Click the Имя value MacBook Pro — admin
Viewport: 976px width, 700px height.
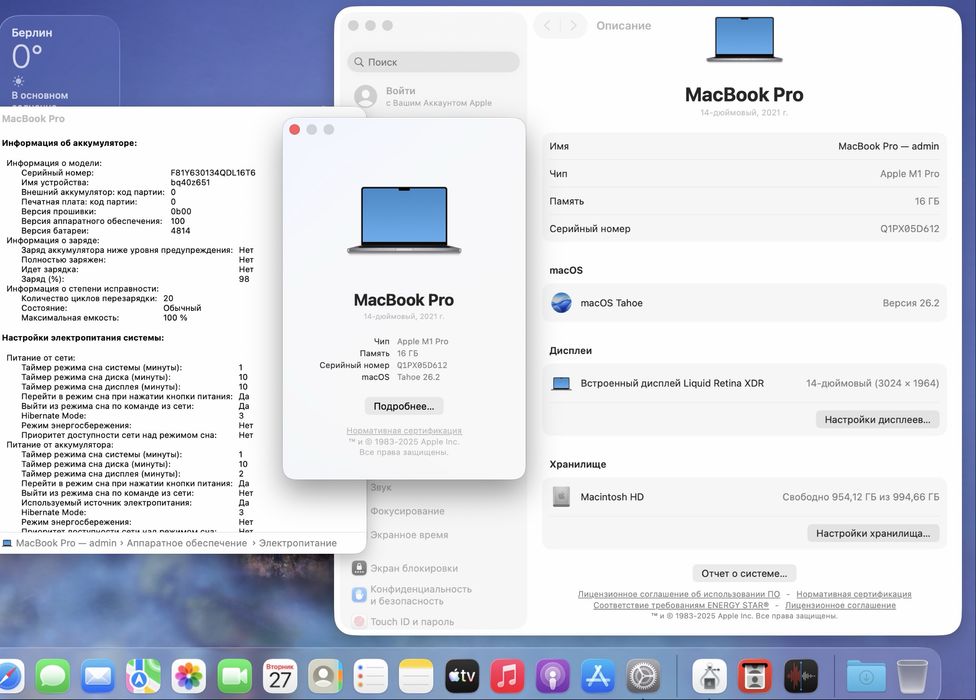point(888,146)
